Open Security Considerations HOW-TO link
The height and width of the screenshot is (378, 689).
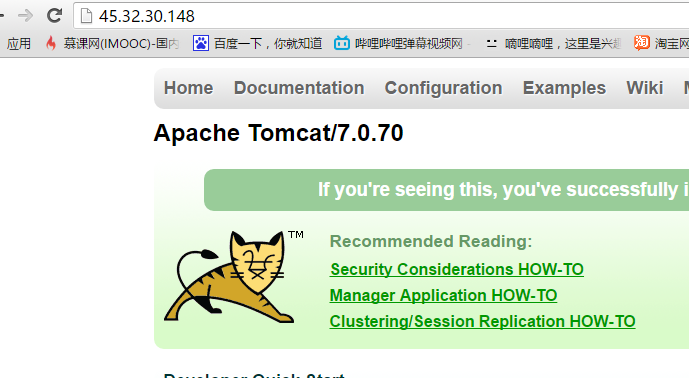click(x=457, y=269)
